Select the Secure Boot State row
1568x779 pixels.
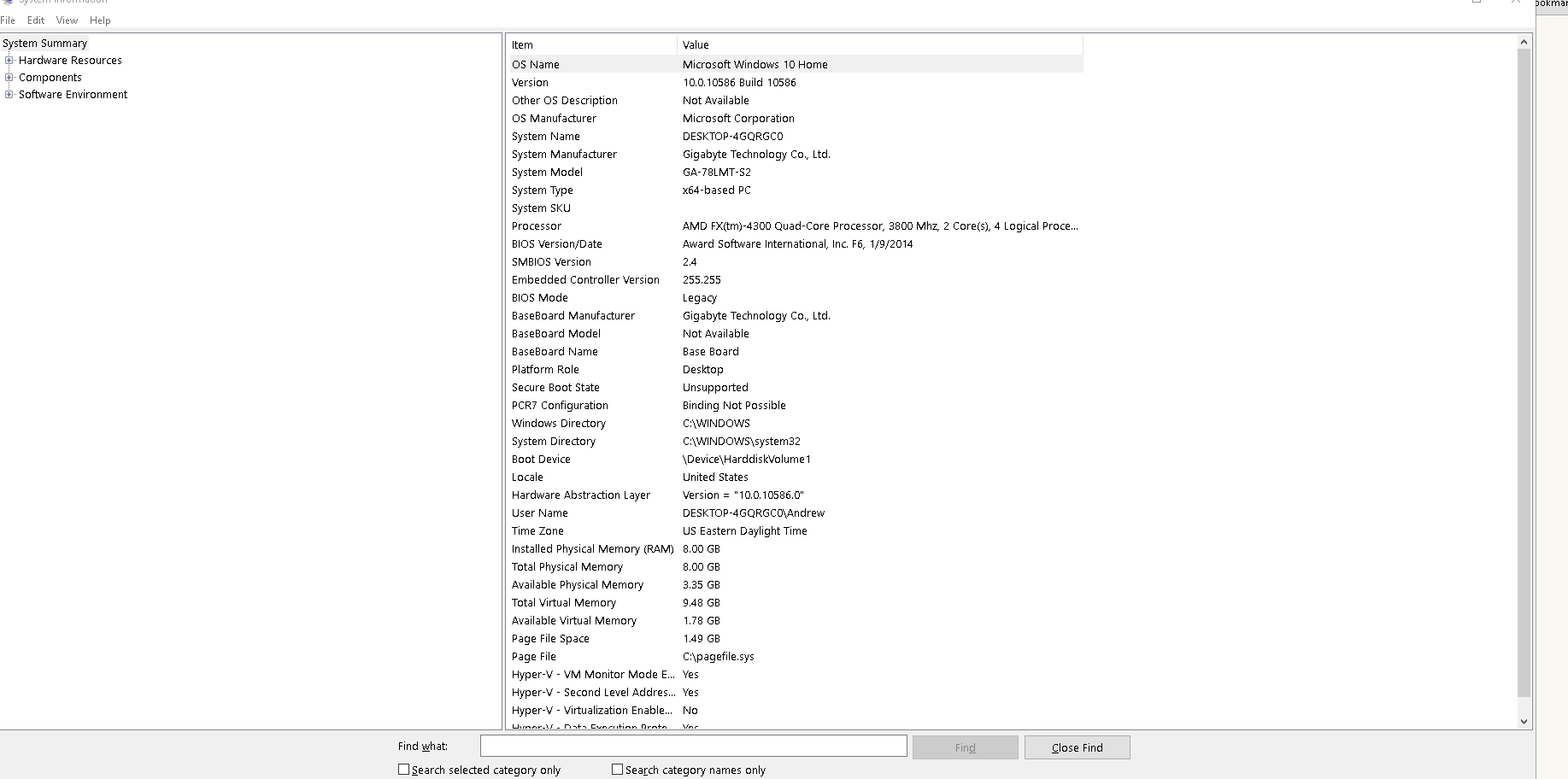796,388
